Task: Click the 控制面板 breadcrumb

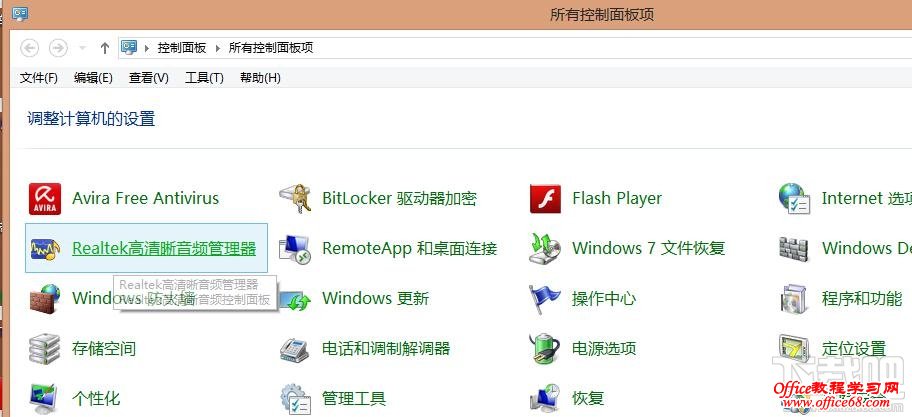Action: pos(182,48)
